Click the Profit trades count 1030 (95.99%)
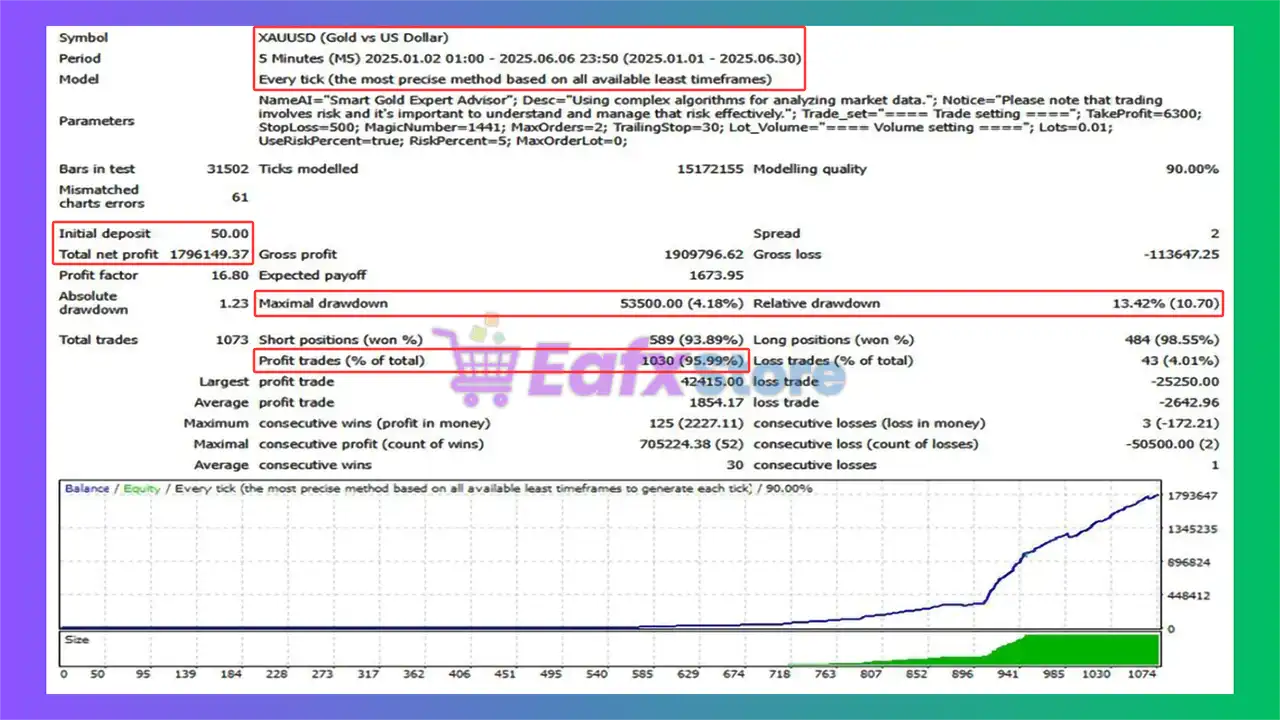Screen dimensions: 1280x720 692,361
